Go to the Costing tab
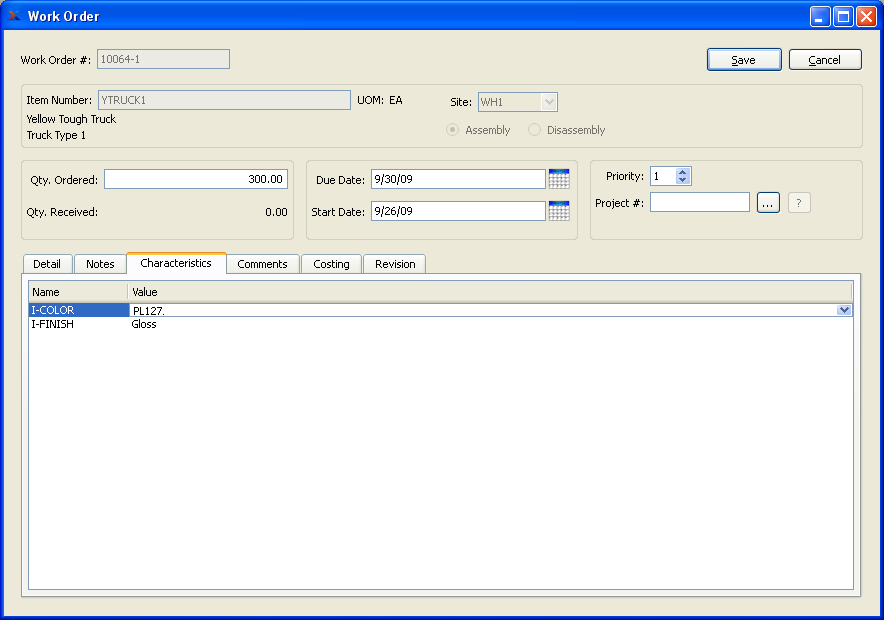 click(331, 264)
